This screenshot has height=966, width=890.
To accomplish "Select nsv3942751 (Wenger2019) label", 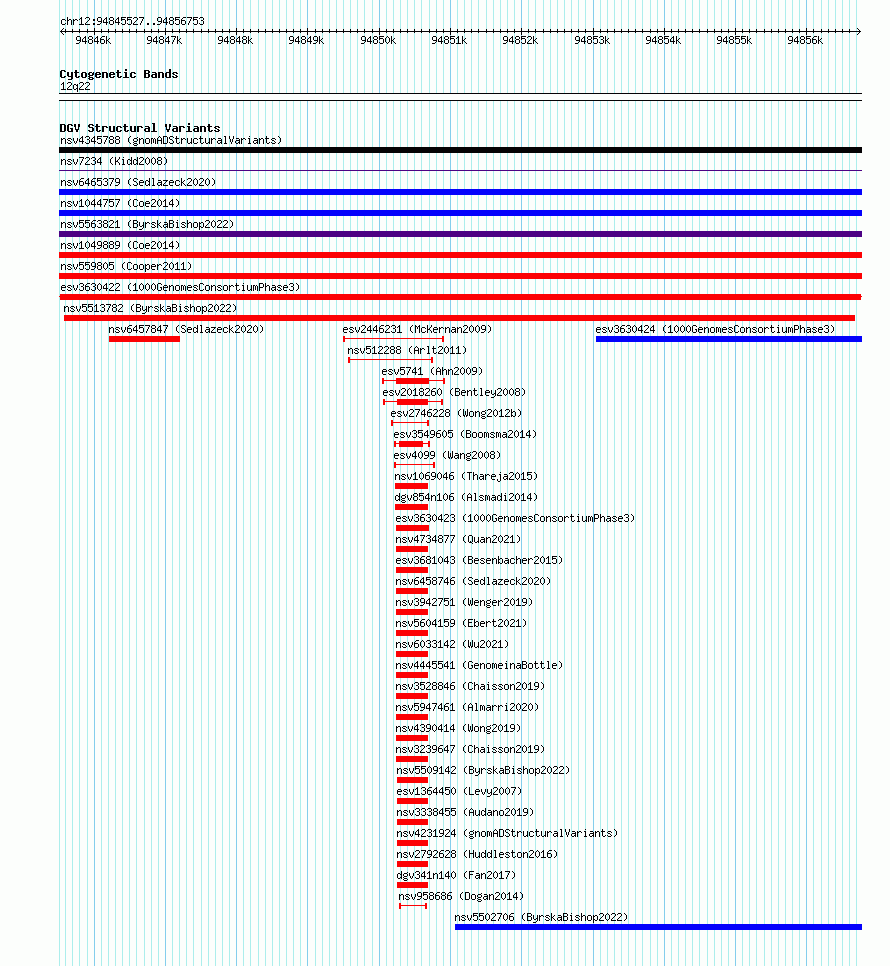I will click(464, 602).
